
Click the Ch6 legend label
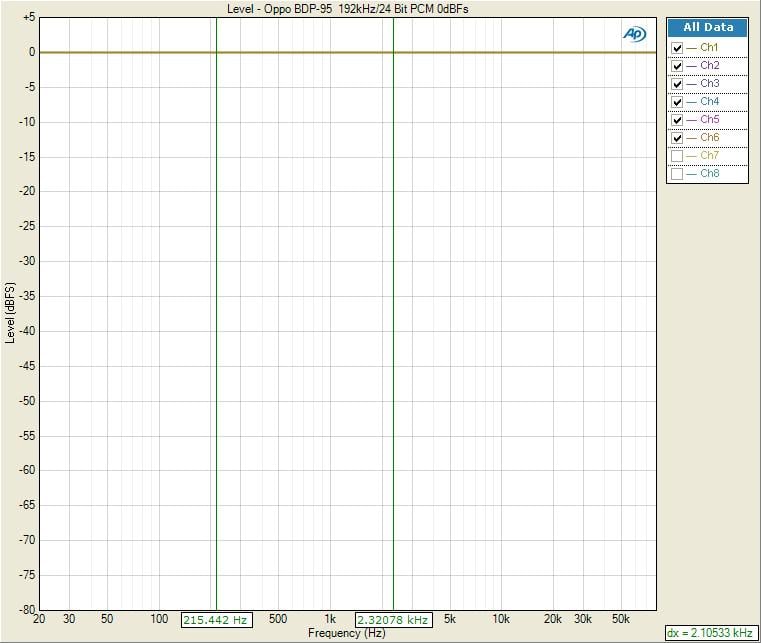pos(710,137)
